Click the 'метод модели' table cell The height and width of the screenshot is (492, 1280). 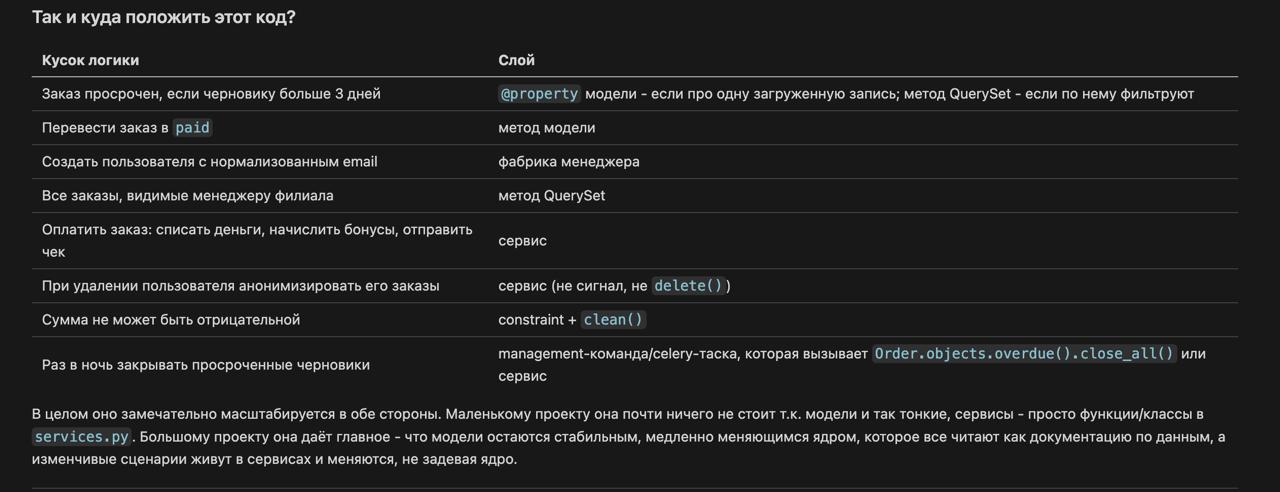click(547, 127)
